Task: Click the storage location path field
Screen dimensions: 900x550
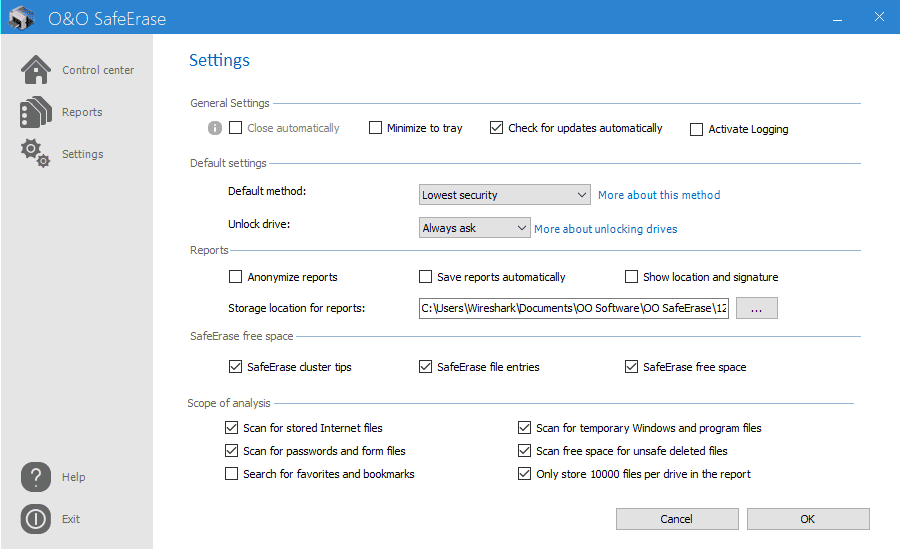Action: point(574,308)
